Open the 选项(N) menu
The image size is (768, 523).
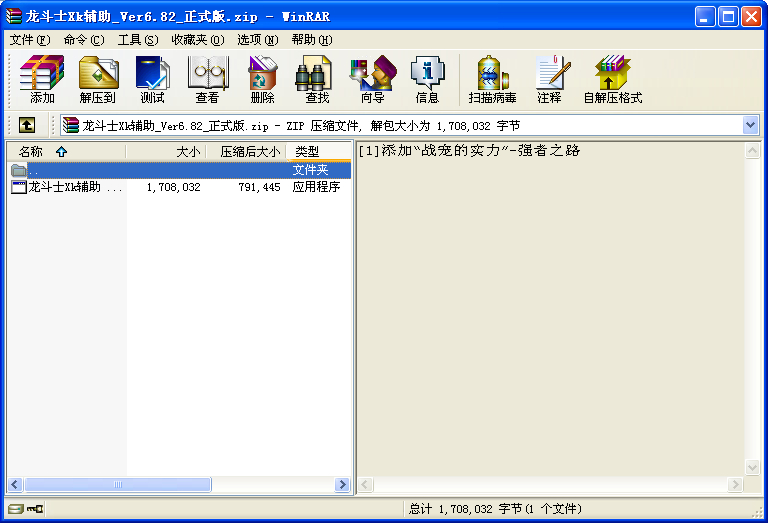tap(258, 40)
